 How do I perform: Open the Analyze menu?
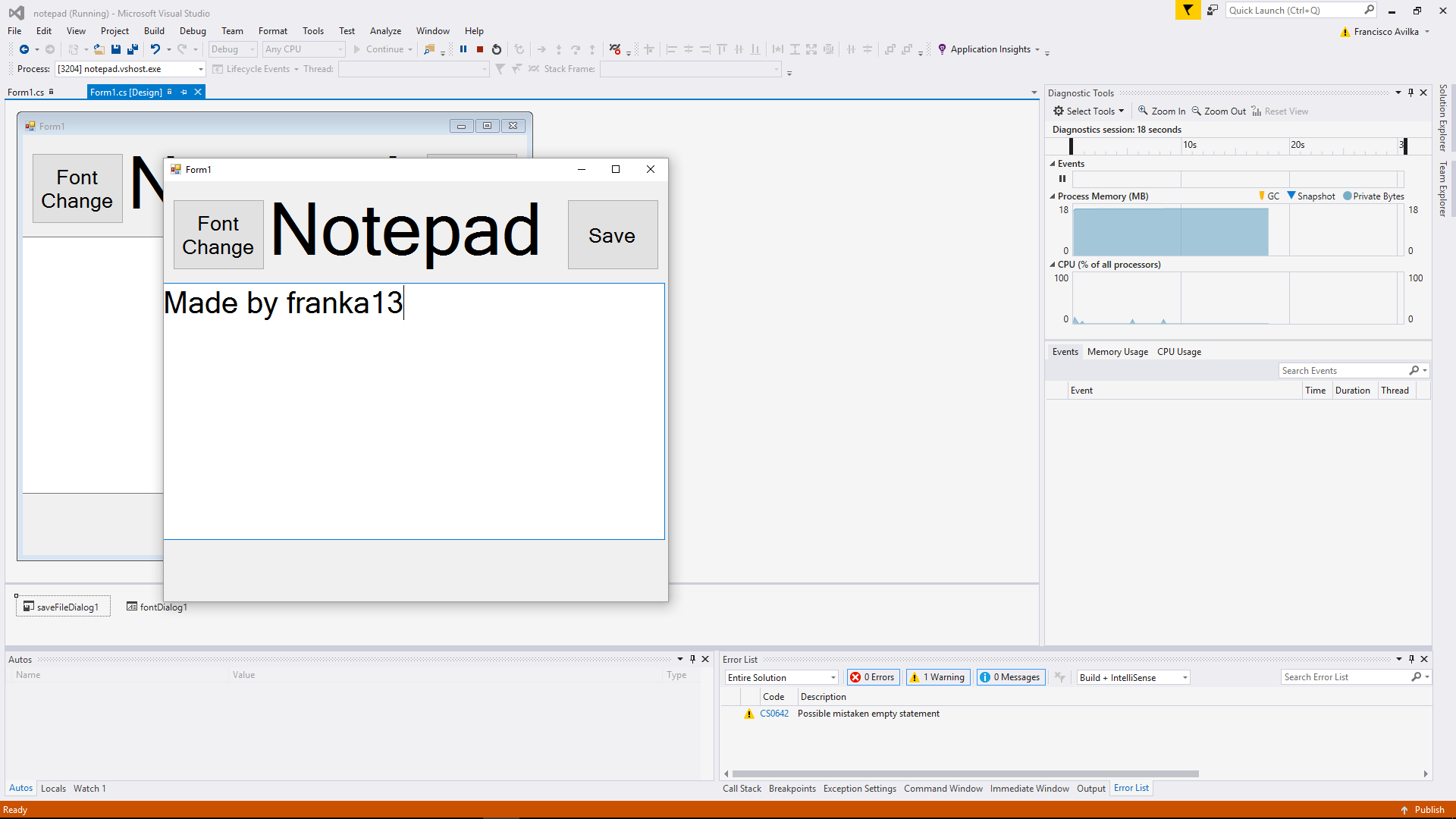pos(385,30)
